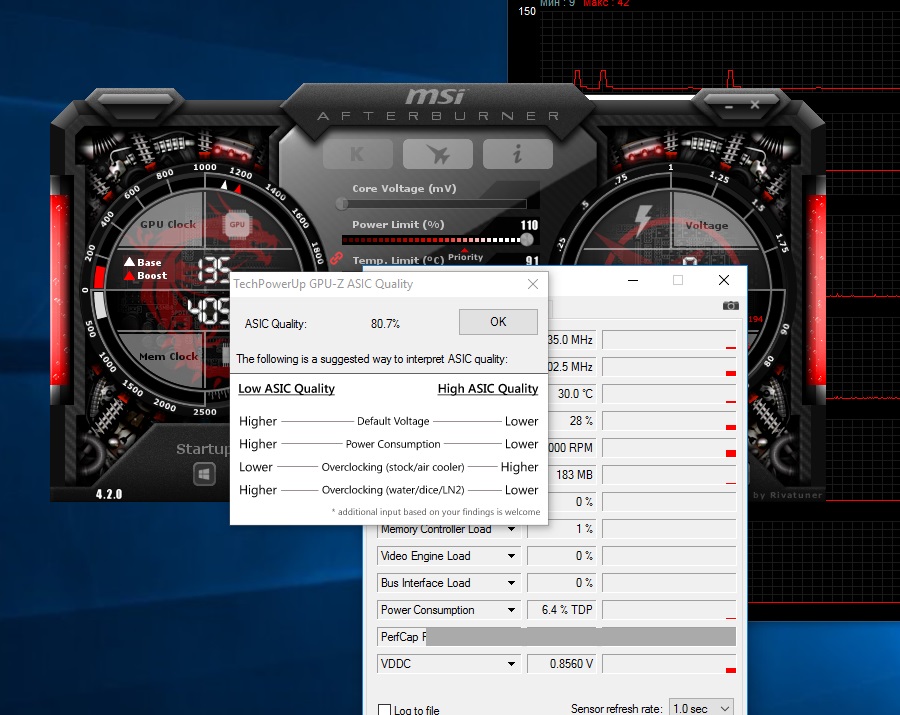Click the Temp Limit value 91
Screen dimensions: 900x715
[x=532, y=261]
